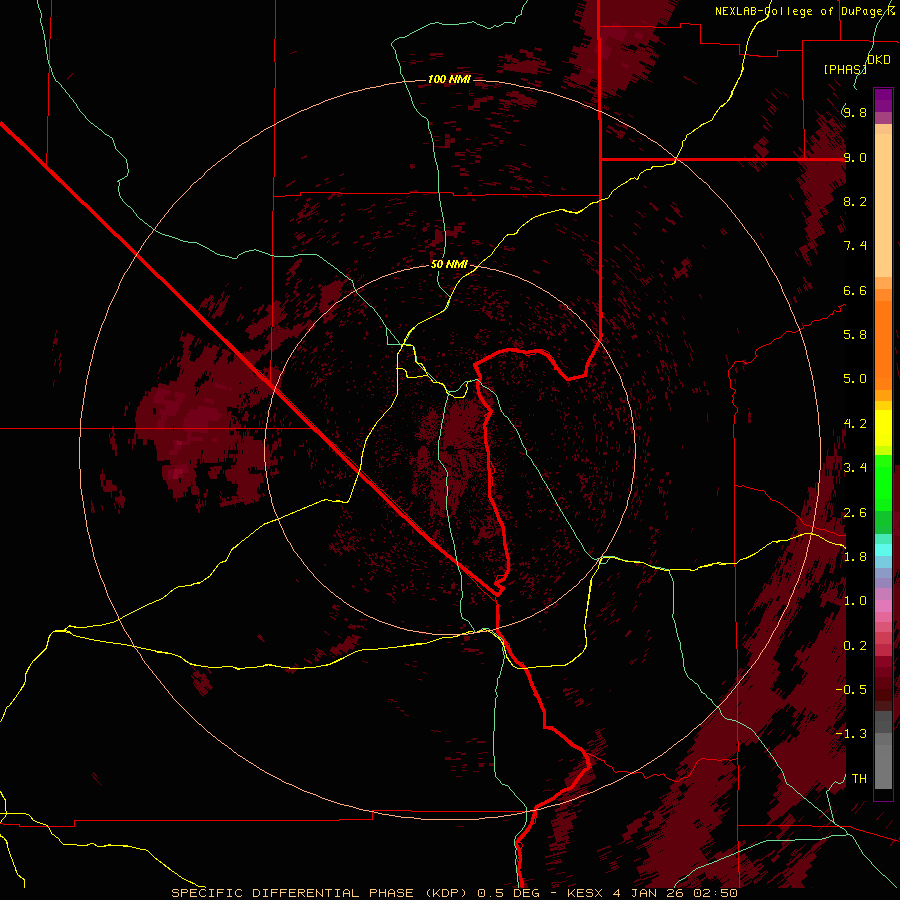Click the 7.4 scale value
900x900 pixels.
click(x=855, y=246)
